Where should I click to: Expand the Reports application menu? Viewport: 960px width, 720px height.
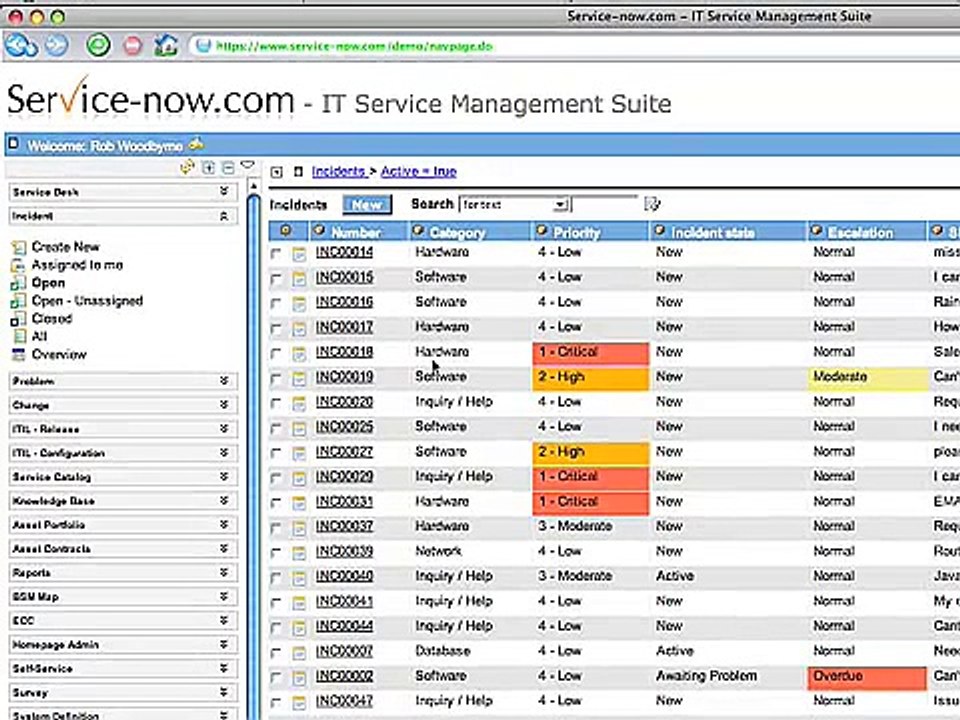coord(224,572)
